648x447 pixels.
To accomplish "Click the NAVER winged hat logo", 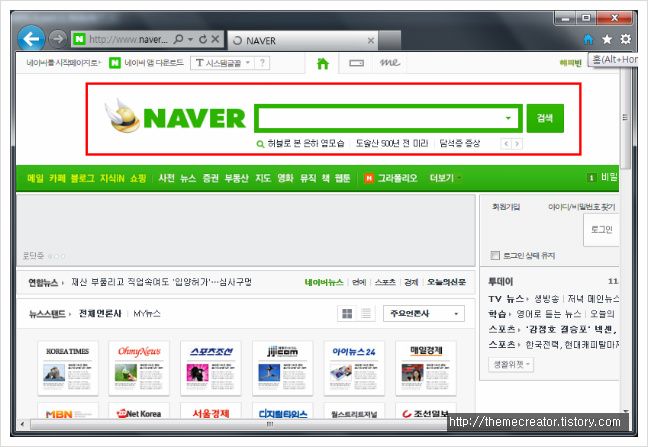I will (122, 117).
